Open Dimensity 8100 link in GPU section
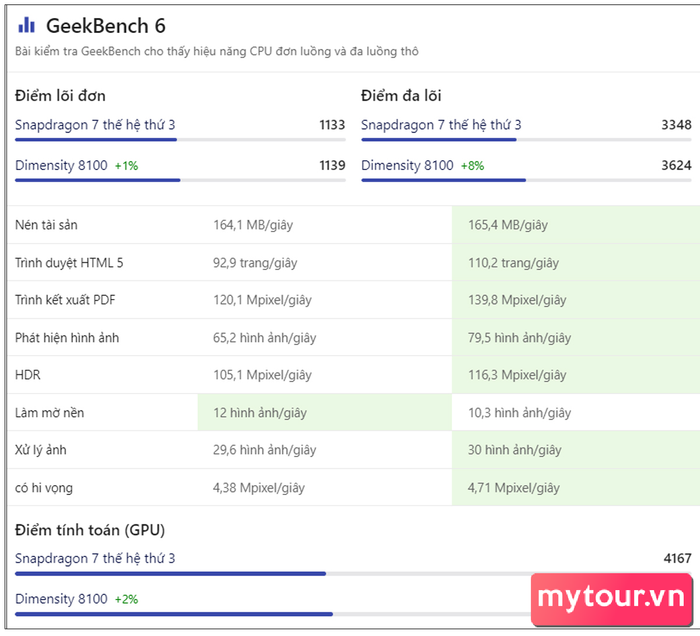The height and width of the screenshot is (636, 700). click(61, 599)
